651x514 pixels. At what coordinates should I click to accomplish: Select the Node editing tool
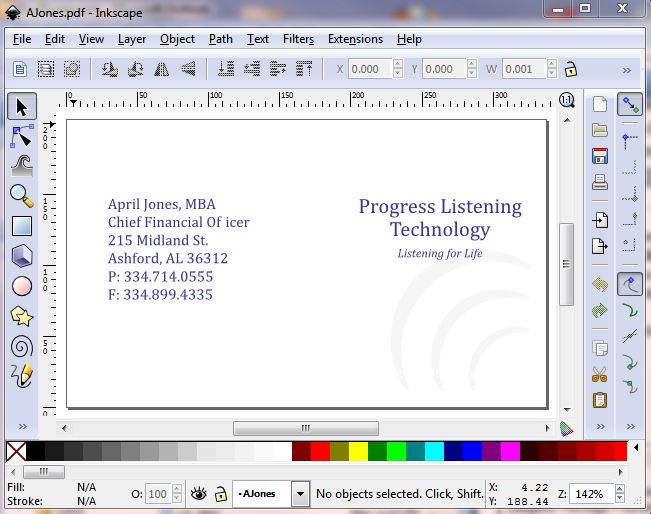point(22,135)
